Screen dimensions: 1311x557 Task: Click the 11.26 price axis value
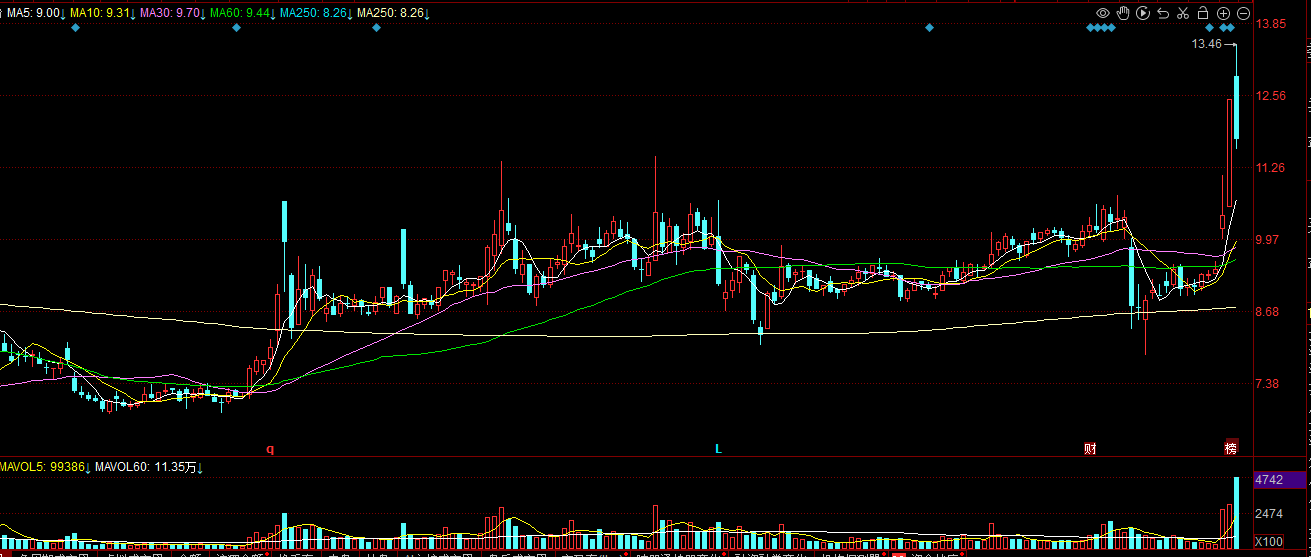[x=1271, y=168]
